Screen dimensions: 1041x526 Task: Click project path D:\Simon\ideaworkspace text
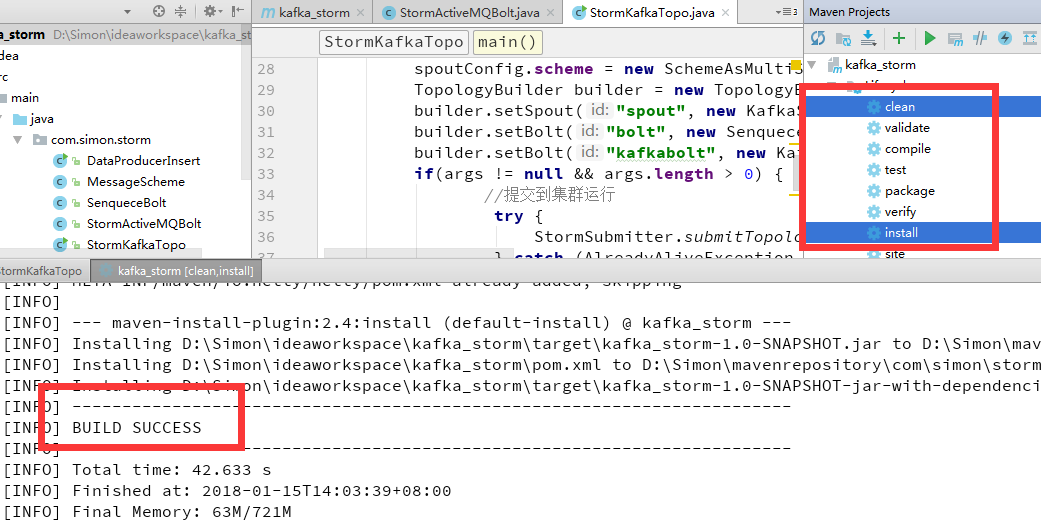click(x=153, y=35)
